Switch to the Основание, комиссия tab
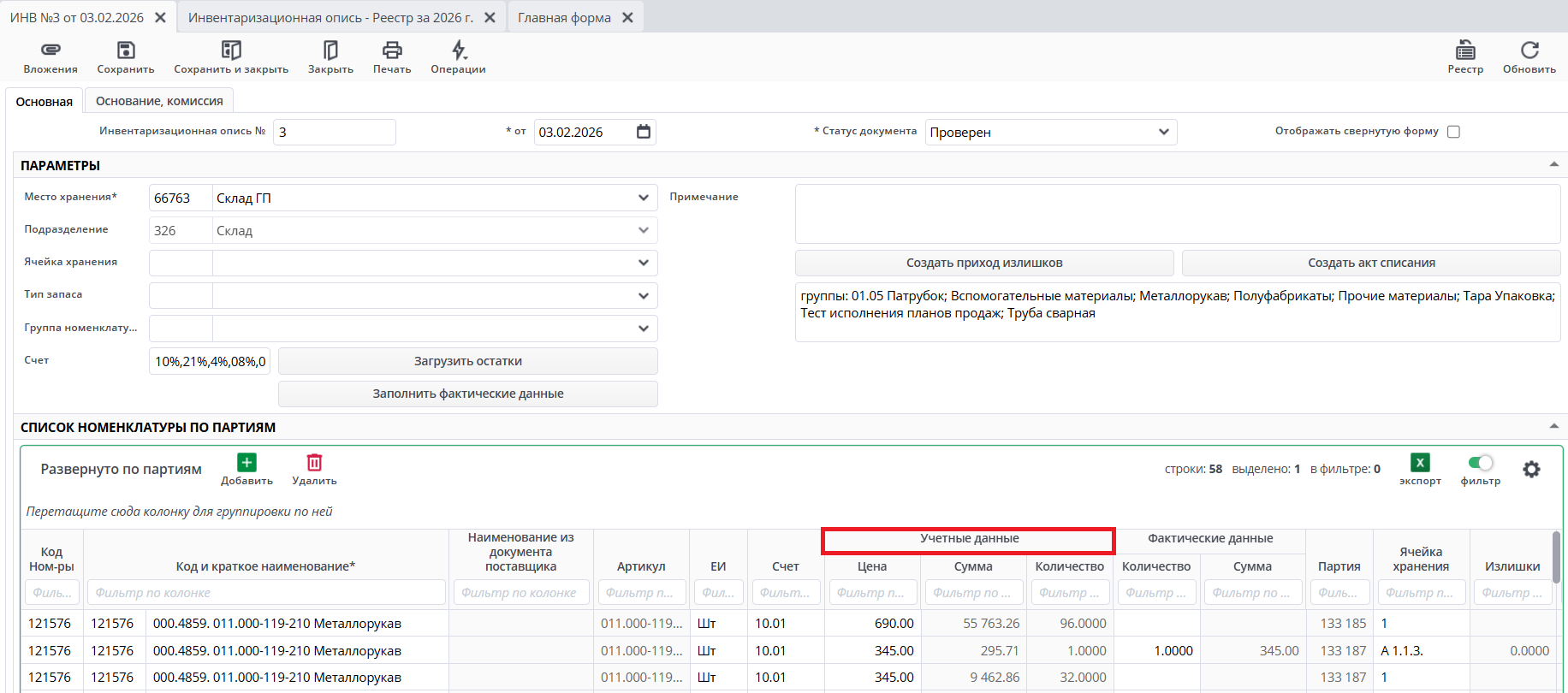Viewport: 1568px width, 693px height. point(159,101)
